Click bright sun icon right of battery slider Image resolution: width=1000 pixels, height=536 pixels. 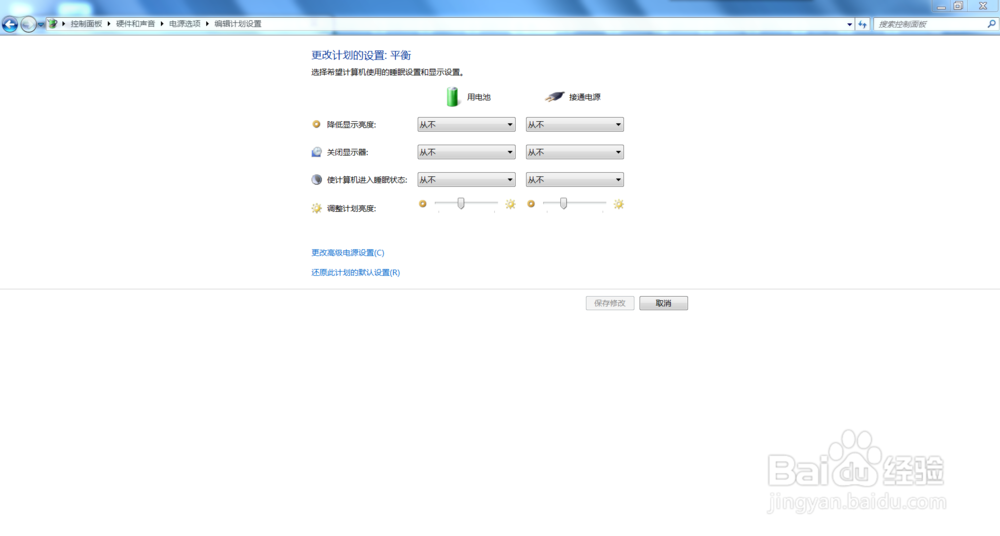coord(510,204)
